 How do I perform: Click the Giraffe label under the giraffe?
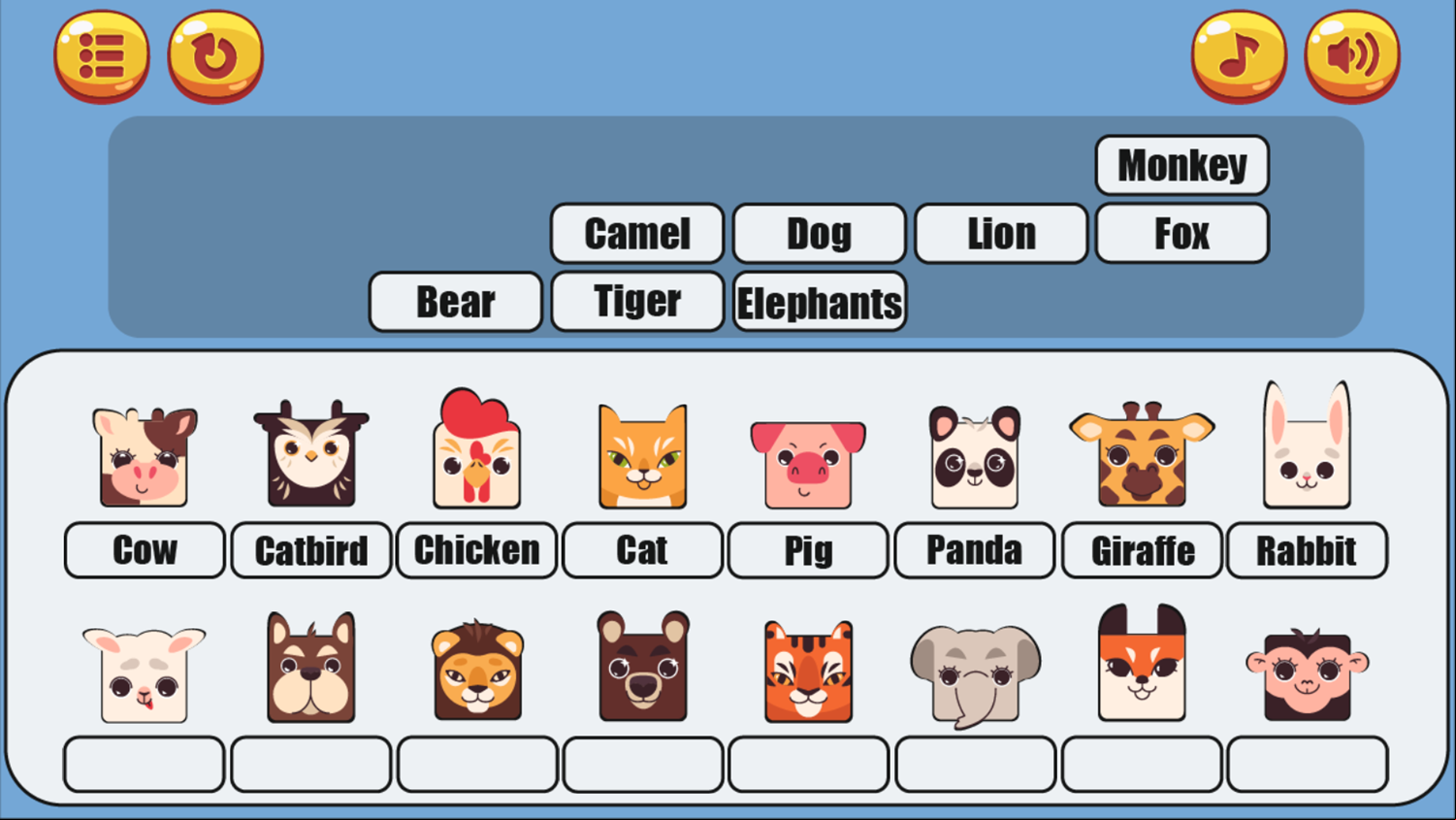[1142, 550]
